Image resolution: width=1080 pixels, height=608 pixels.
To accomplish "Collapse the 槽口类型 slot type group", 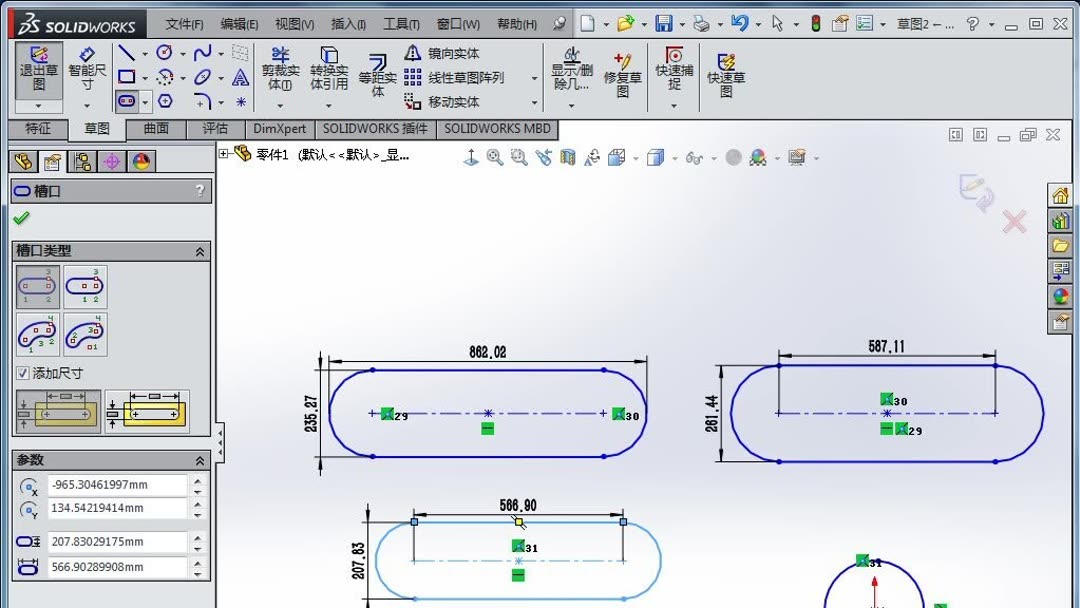I will [200, 251].
